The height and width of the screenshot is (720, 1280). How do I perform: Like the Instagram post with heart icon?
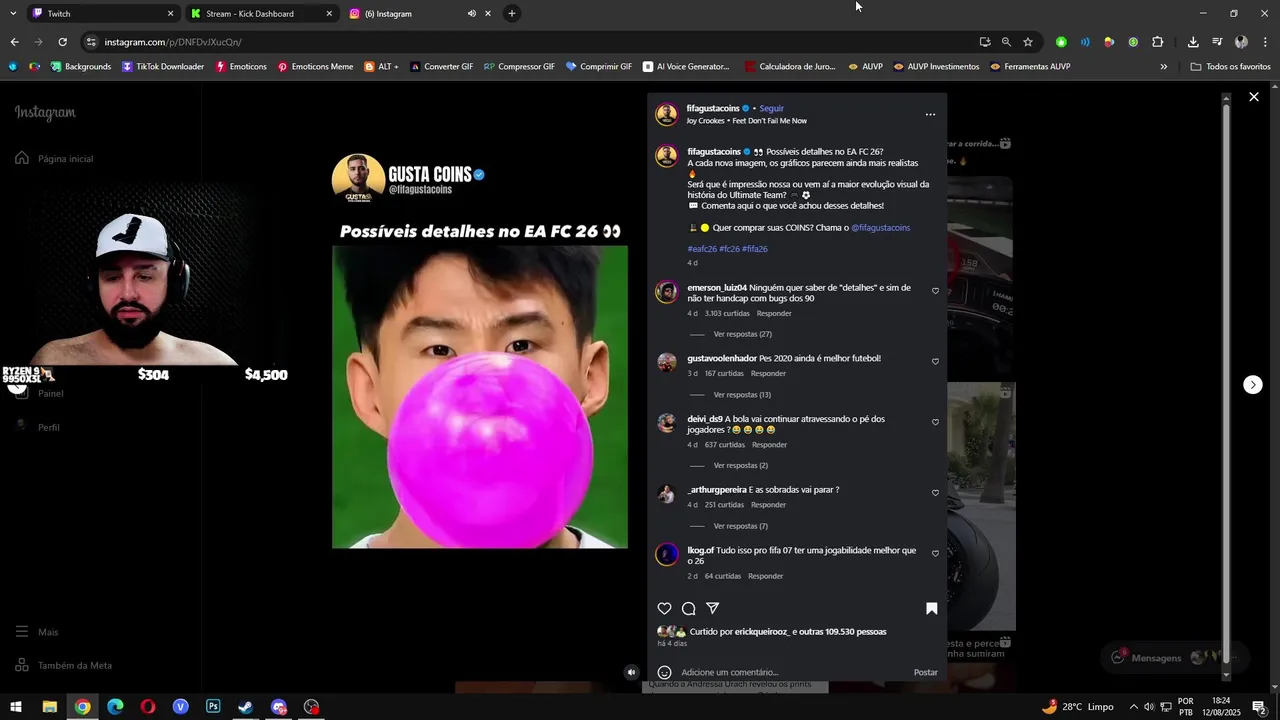[664, 608]
